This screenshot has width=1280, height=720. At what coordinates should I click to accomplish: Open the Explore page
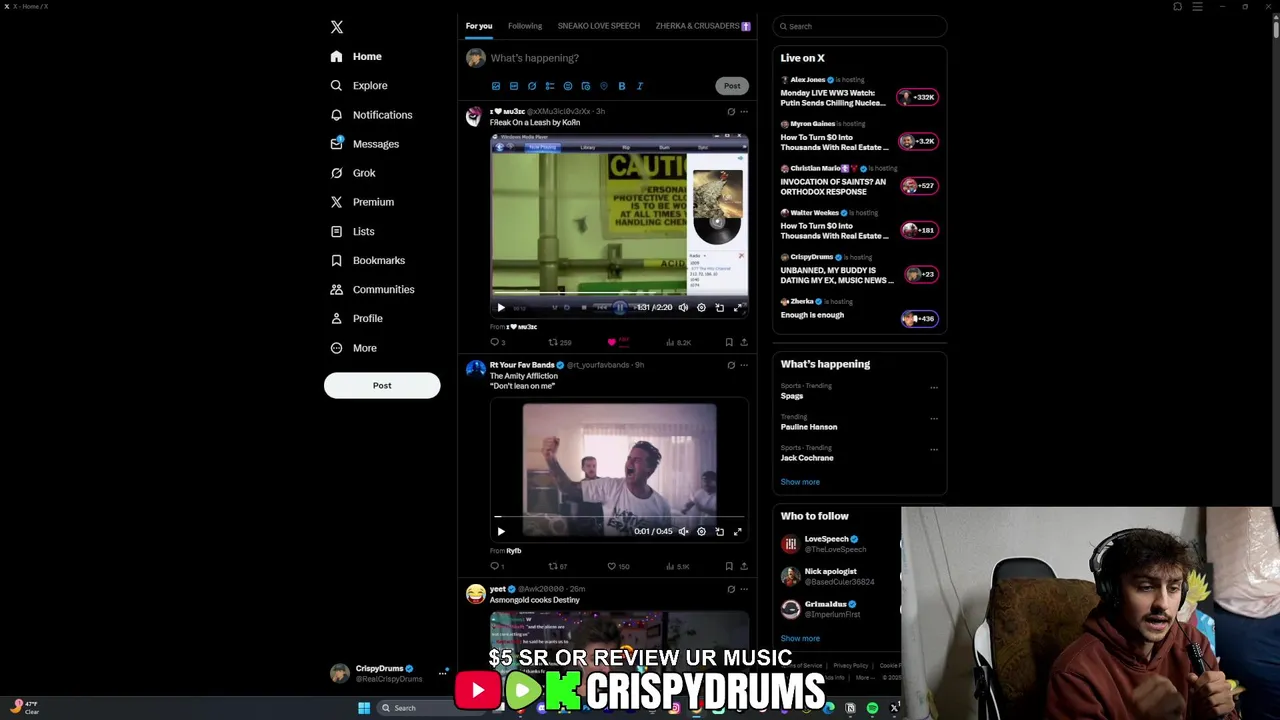point(359,86)
